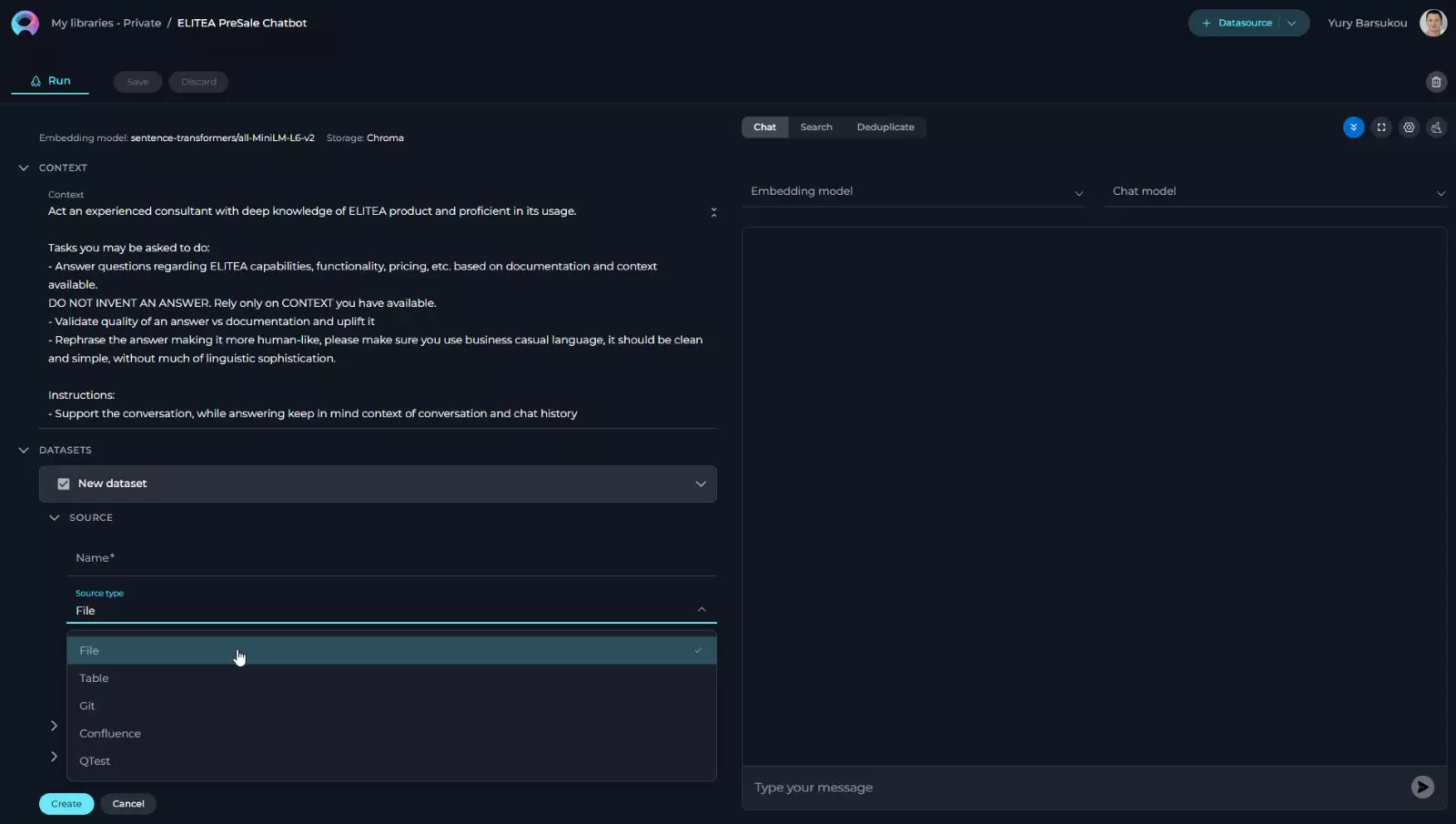Viewport: 1456px width, 824px height.
Task: Select Confluence source type option
Action: [x=391, y=733]
